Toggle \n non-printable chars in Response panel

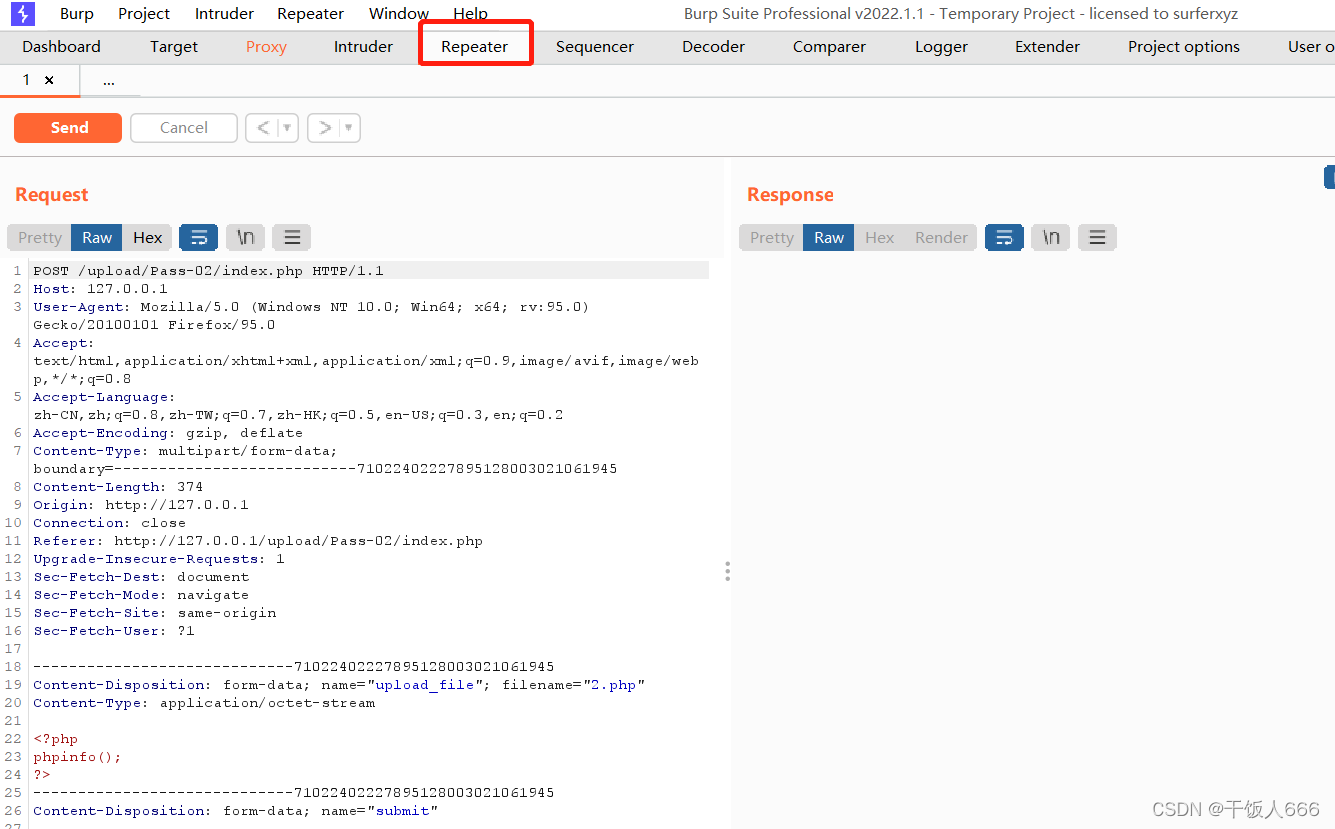[x=1051, y=237]
